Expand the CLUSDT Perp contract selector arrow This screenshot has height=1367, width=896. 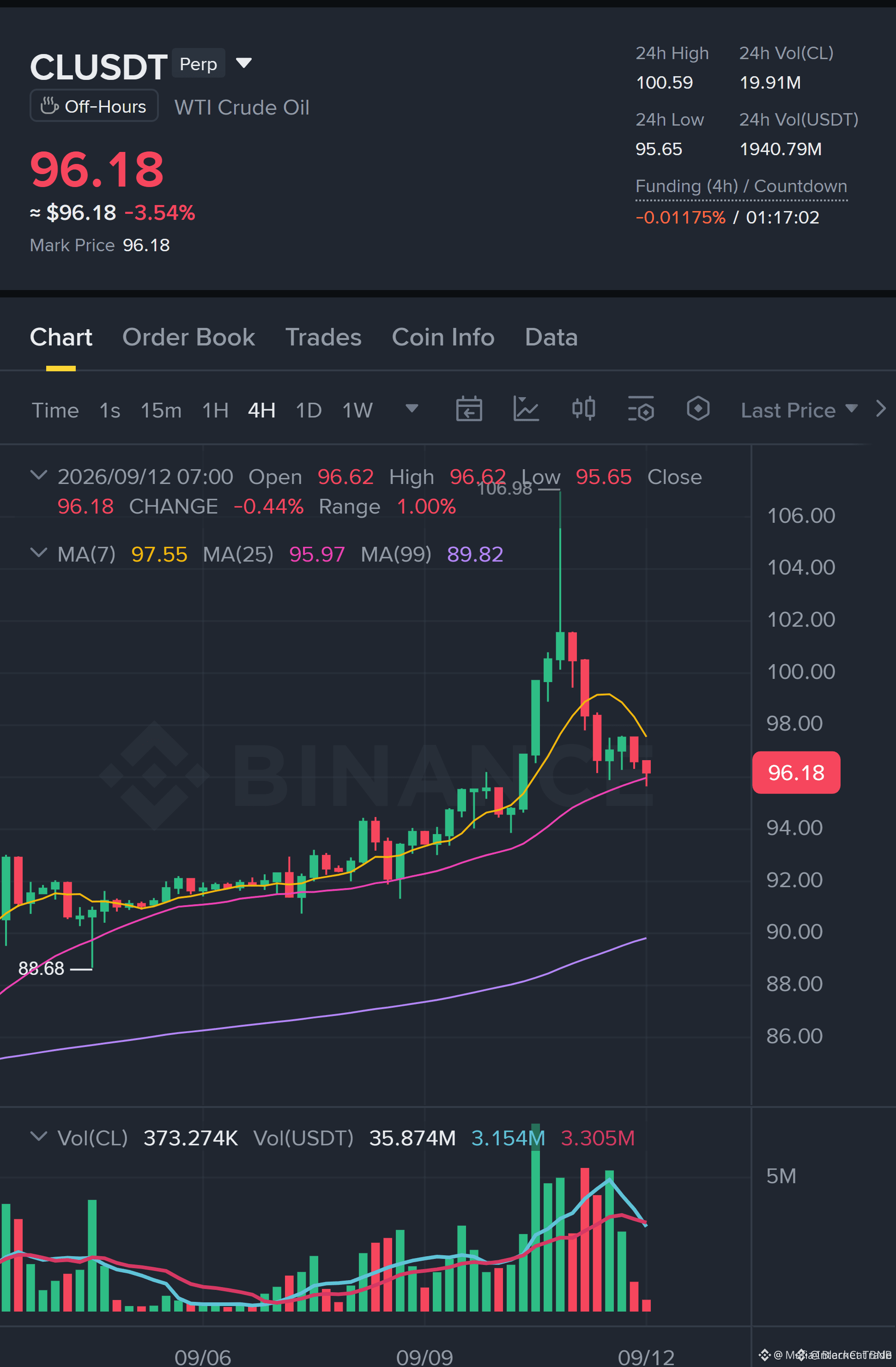[244, 63]
